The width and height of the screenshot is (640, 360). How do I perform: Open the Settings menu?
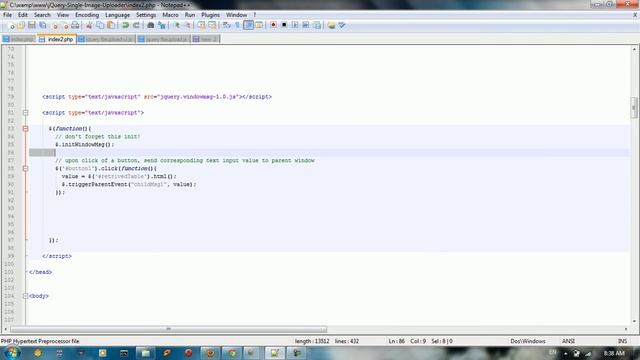146,15
